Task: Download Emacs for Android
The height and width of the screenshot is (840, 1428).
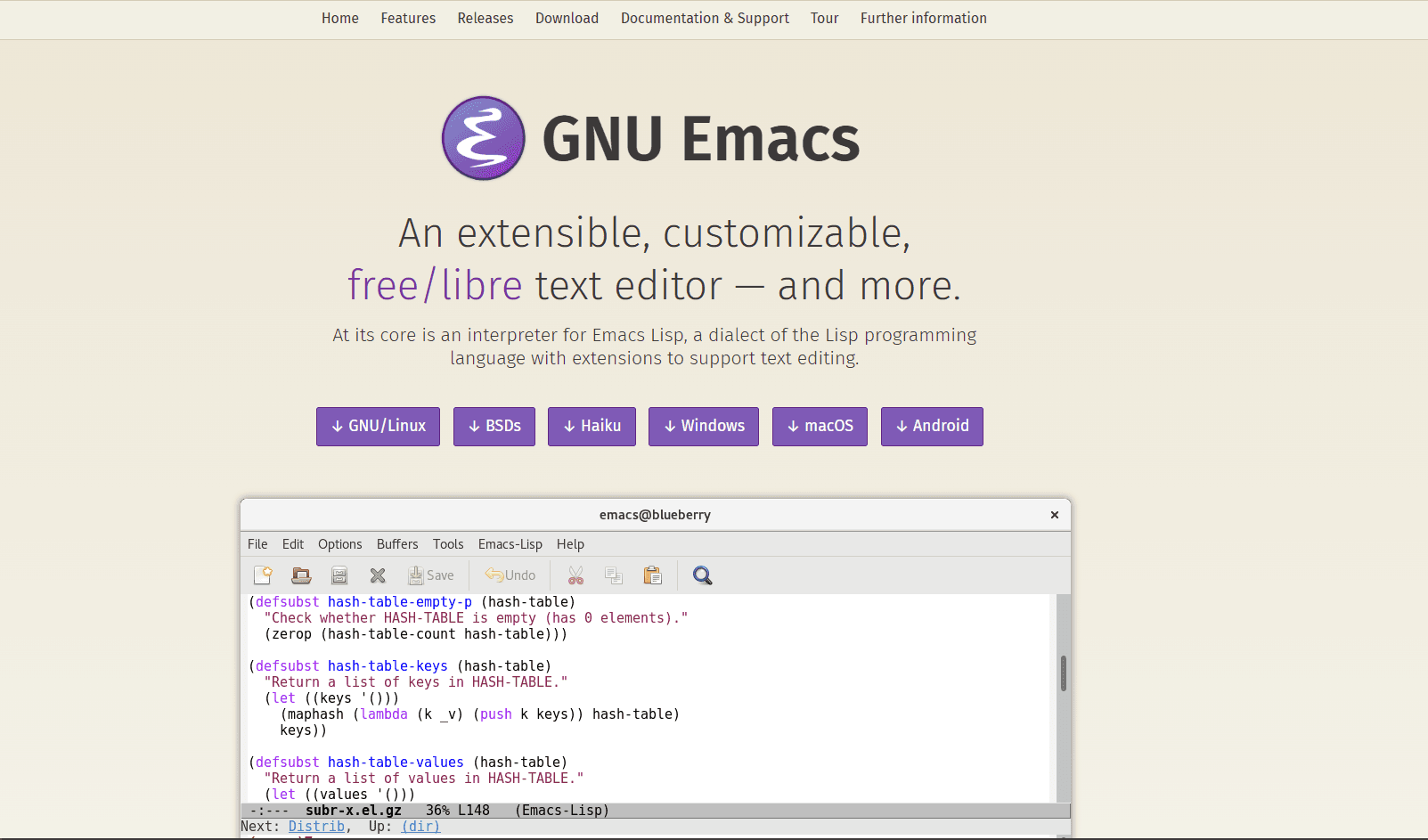Action: coord(932,427)
